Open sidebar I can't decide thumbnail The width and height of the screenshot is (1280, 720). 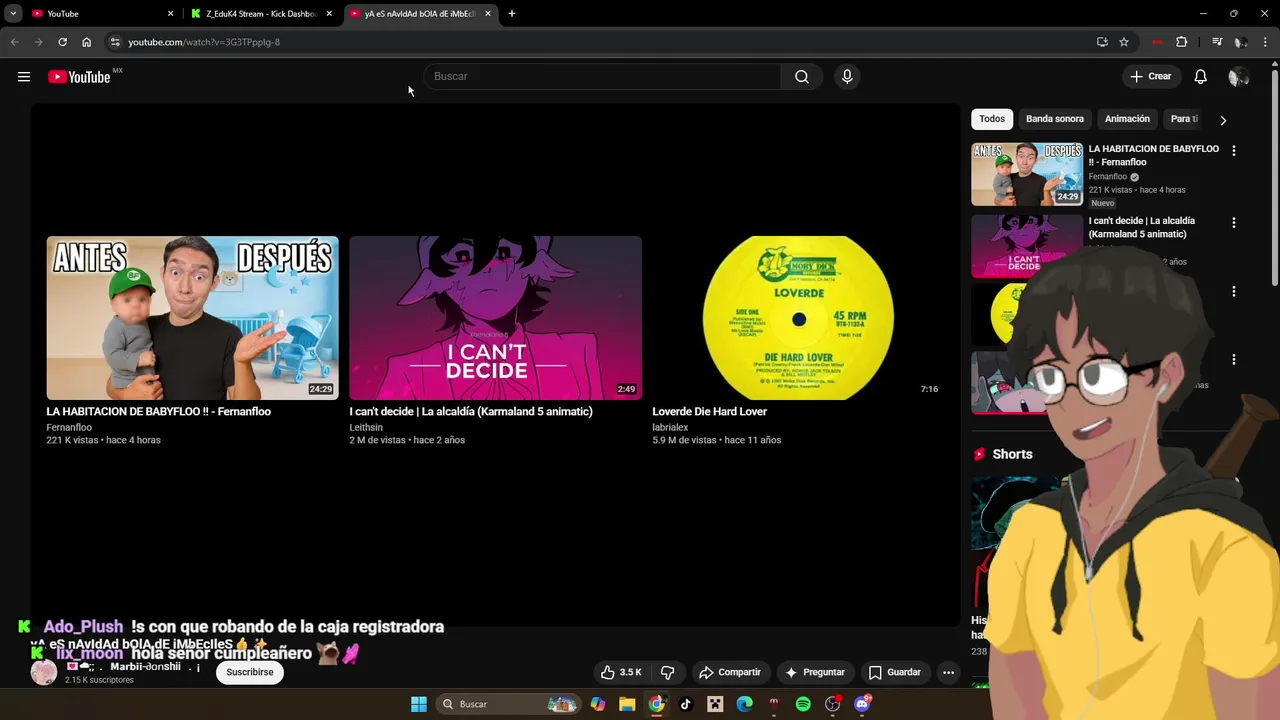(x=1027, y=246)
